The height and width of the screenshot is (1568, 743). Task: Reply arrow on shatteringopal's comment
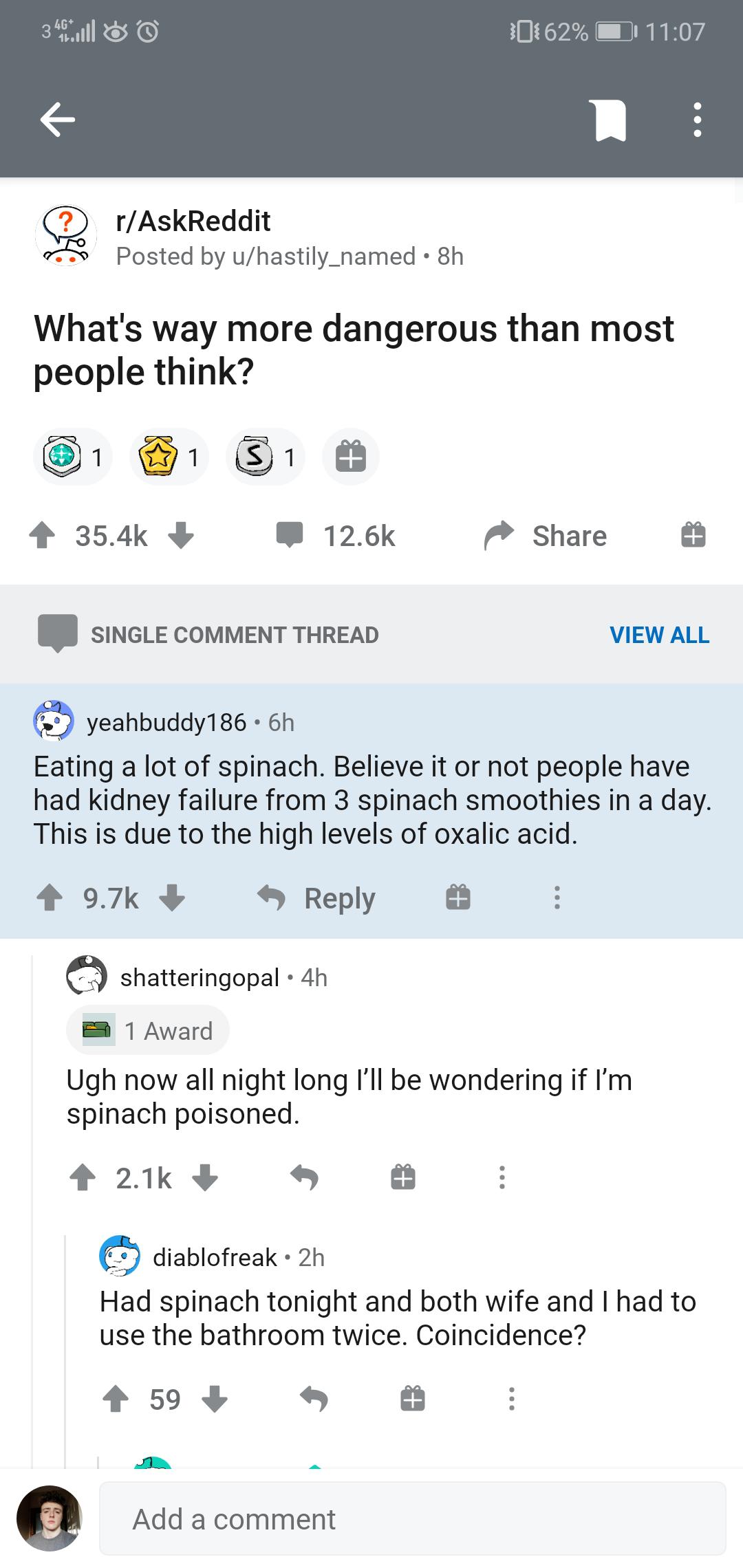pyautogui.click(x=304, y=1178)
